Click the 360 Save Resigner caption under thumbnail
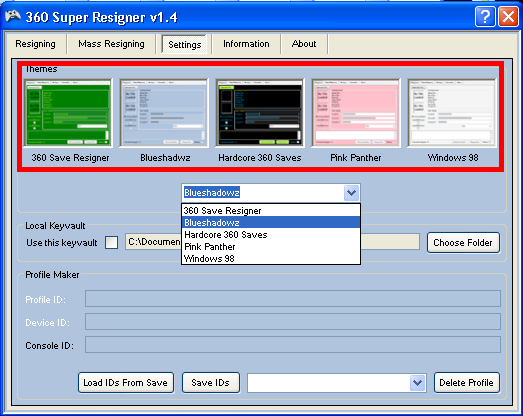Viewport: 523px width, 416px height. (70, 157)
